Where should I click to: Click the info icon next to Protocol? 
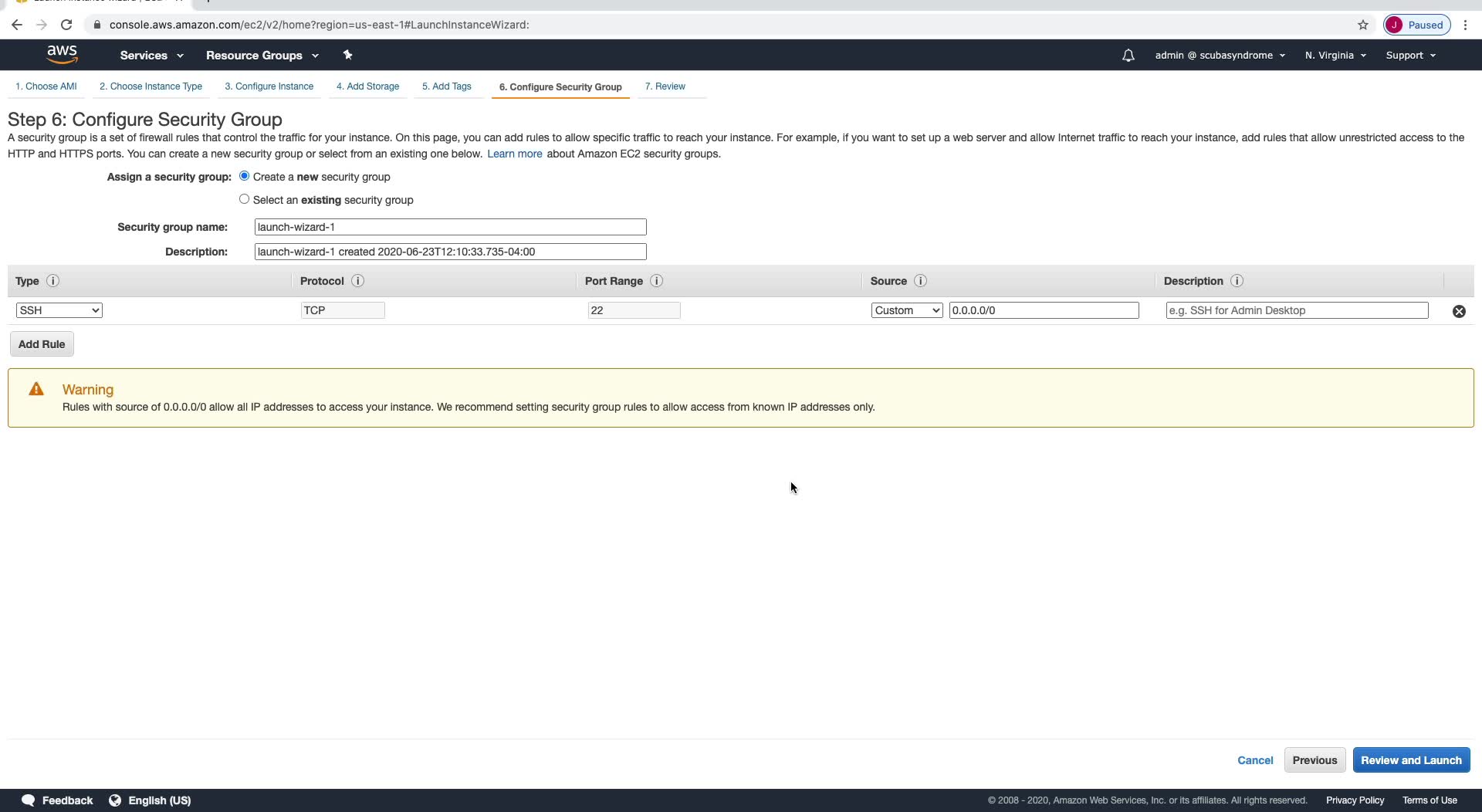point(357,281)
